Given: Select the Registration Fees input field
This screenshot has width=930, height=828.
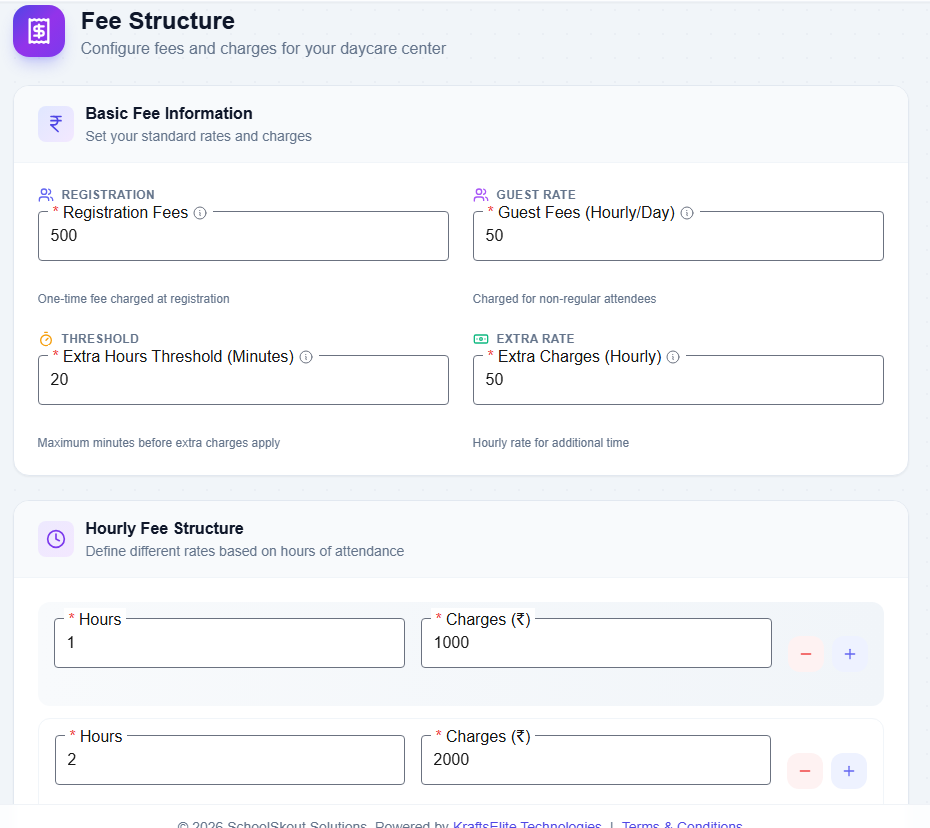Looking at the screenshot, I should [x=243, y=236].
